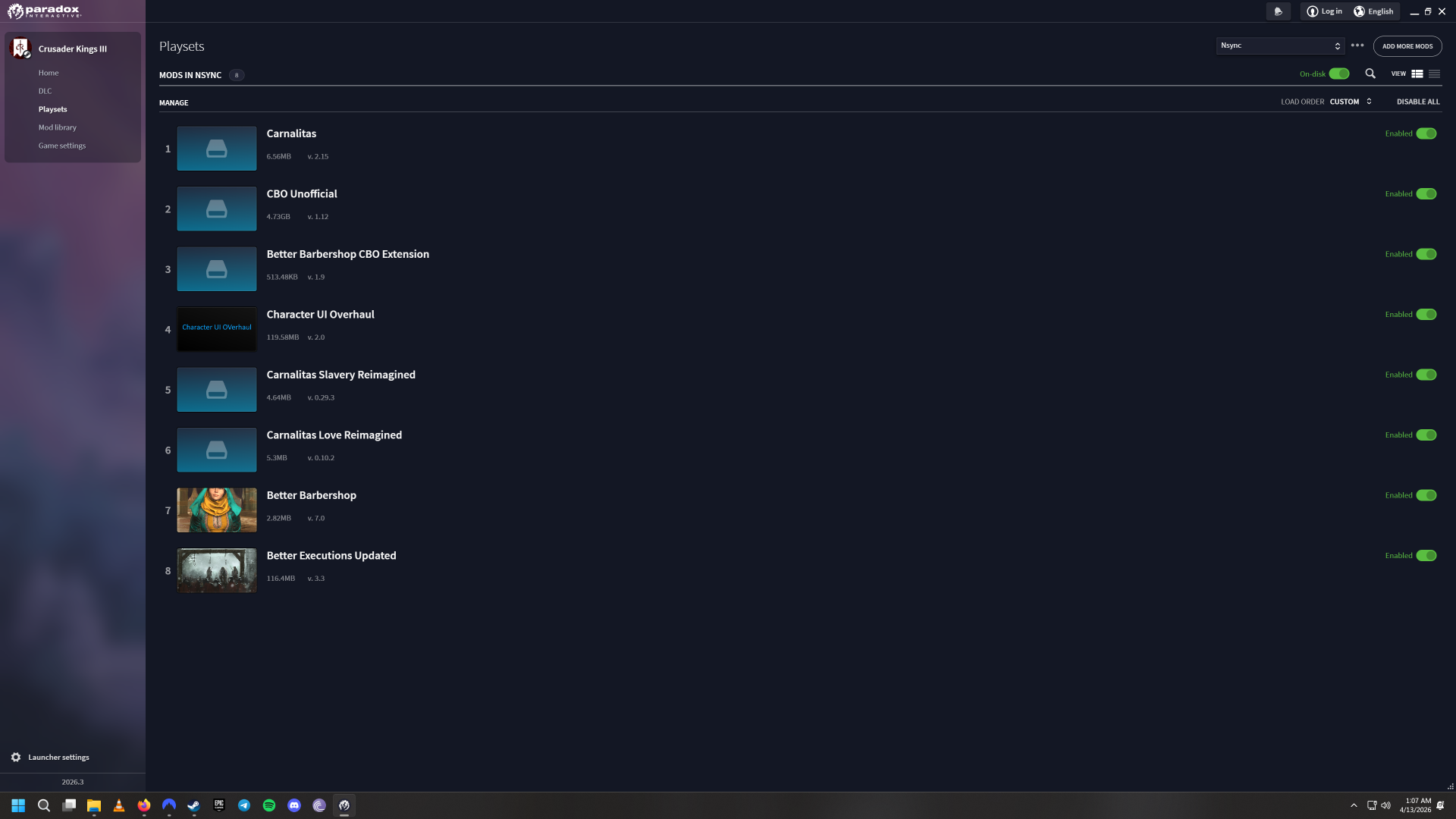Viewport: 1456px width, 819px height.
Task: Open Windows taskbar search
Action: [44, 805]
